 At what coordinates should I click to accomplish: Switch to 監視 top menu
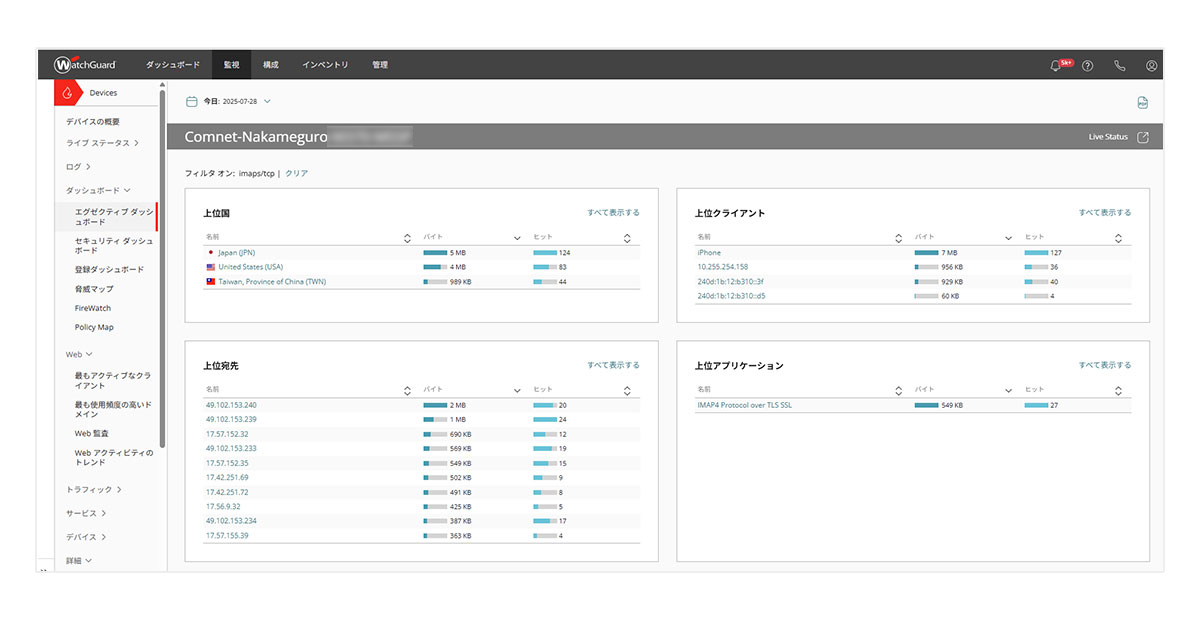pyautogui.click(x=232, y=65)
